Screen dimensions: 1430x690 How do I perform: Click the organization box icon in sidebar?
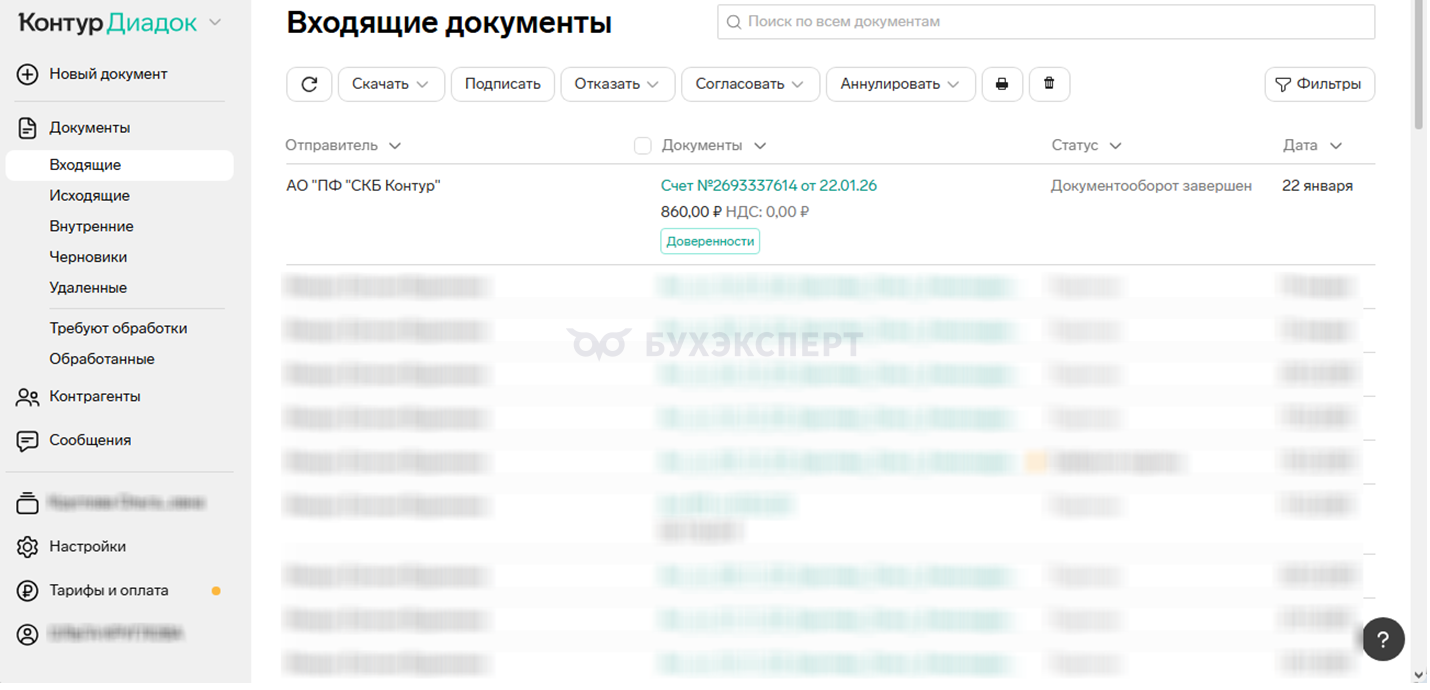point(28,503)
